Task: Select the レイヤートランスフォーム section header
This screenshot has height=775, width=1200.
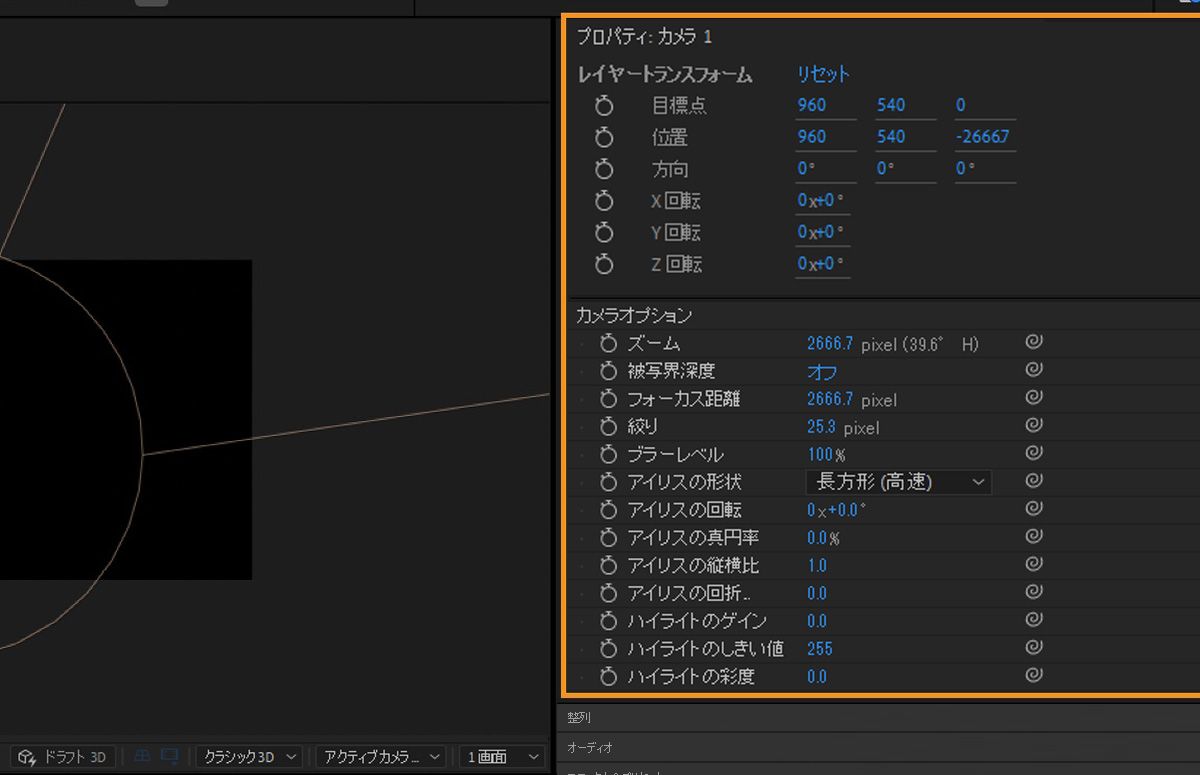Action: 665,75
